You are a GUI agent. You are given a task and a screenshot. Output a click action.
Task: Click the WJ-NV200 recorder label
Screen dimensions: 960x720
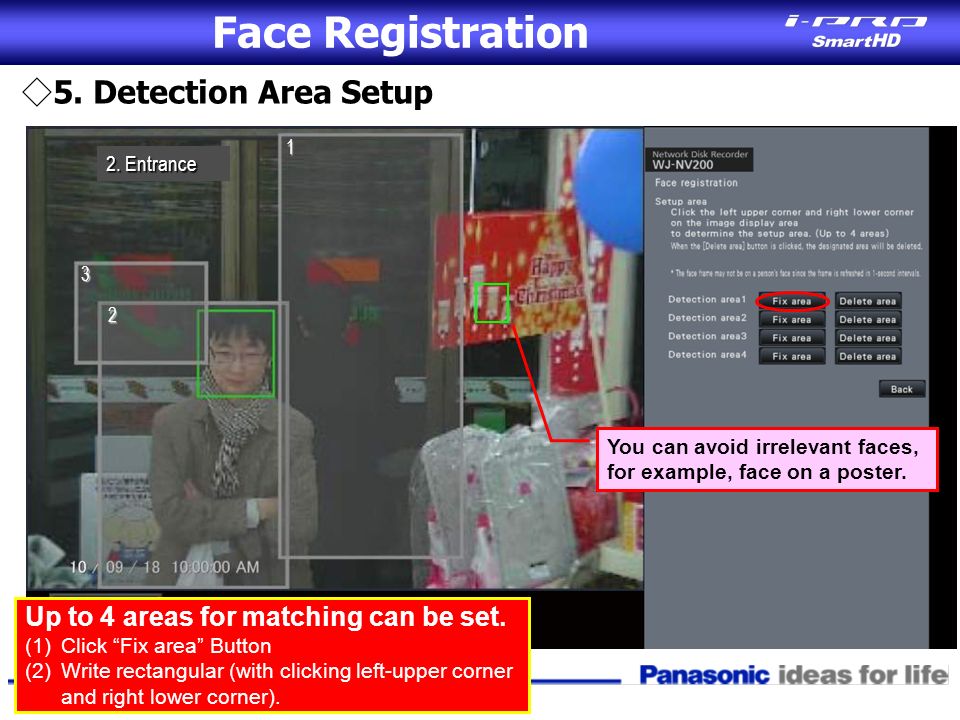(699, 160)
